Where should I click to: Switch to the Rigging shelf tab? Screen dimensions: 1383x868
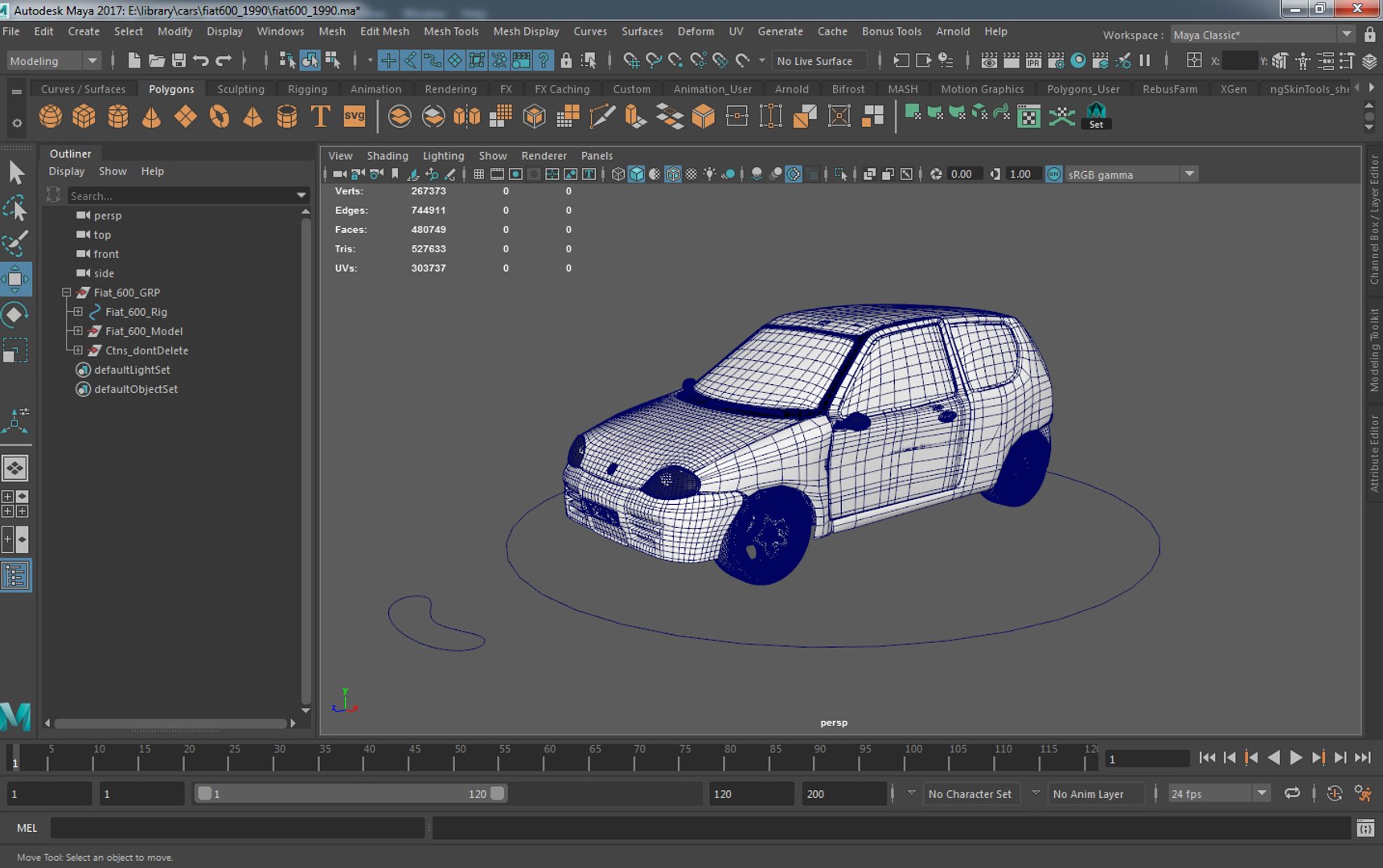(307, 89)
